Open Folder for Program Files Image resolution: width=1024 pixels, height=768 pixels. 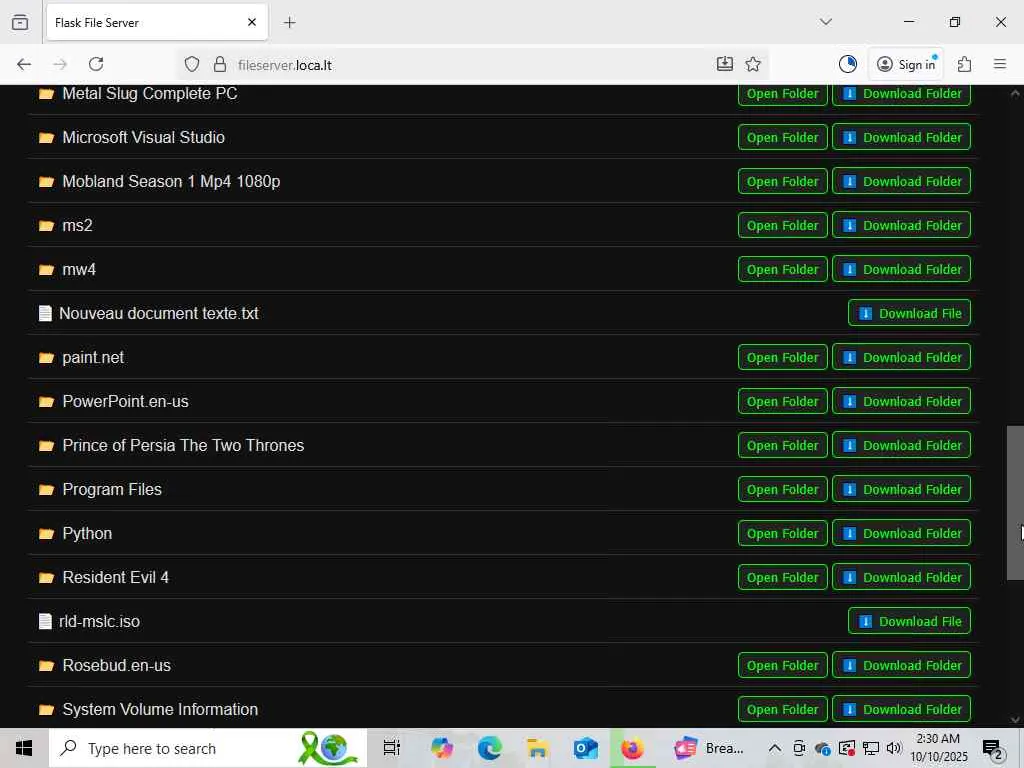tap(782, 489)
